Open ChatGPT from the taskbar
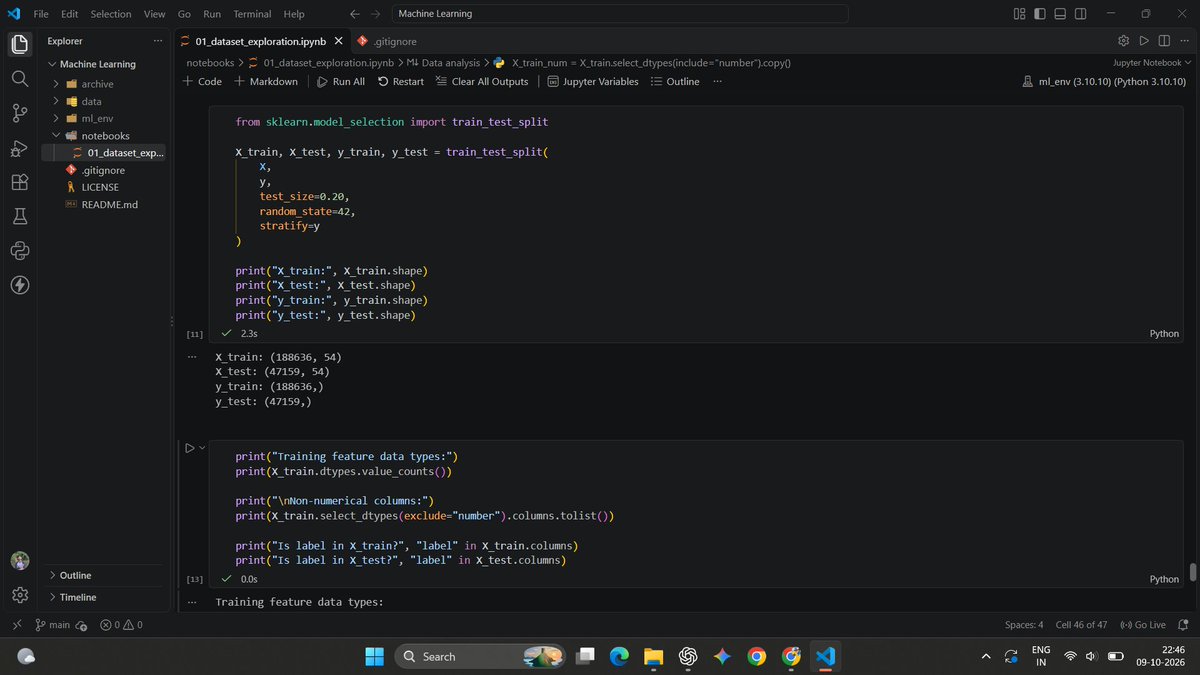Image resolution: width=1200 pixels, height=675 pixels. (687, 656)
